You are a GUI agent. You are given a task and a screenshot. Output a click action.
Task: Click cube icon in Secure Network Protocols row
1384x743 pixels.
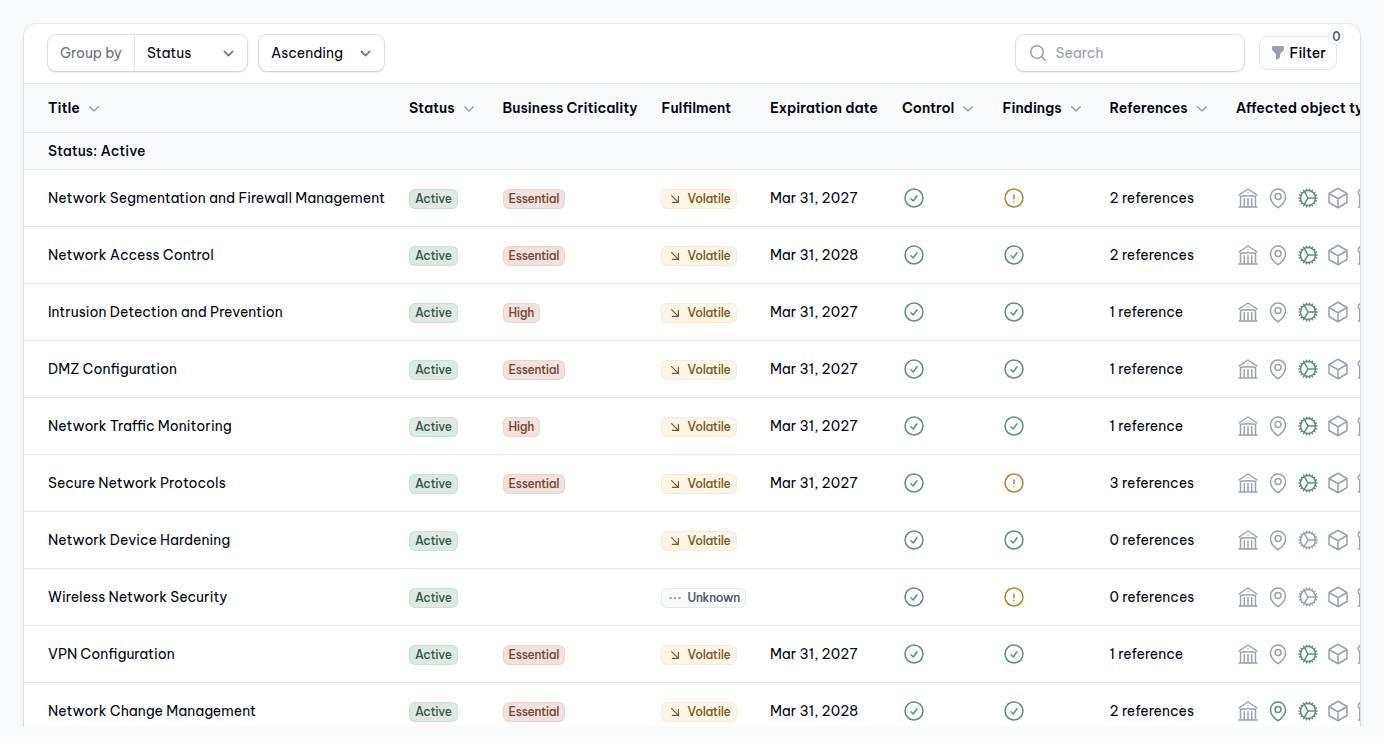pos(1337,483)
